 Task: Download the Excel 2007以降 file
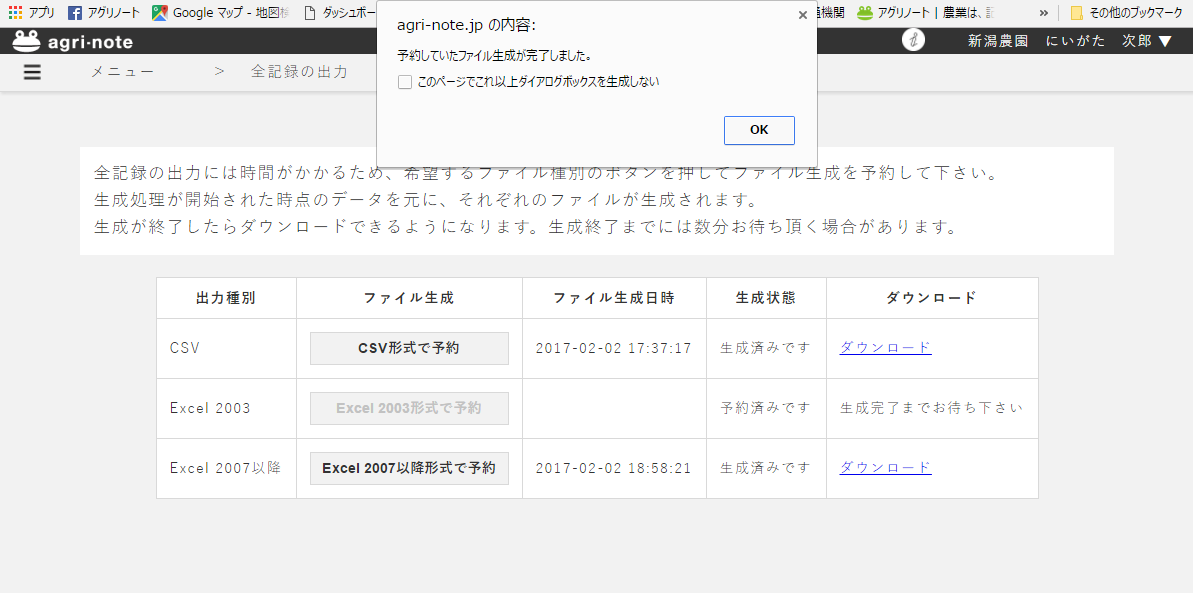pyautogui.click(x=885, y=468)
